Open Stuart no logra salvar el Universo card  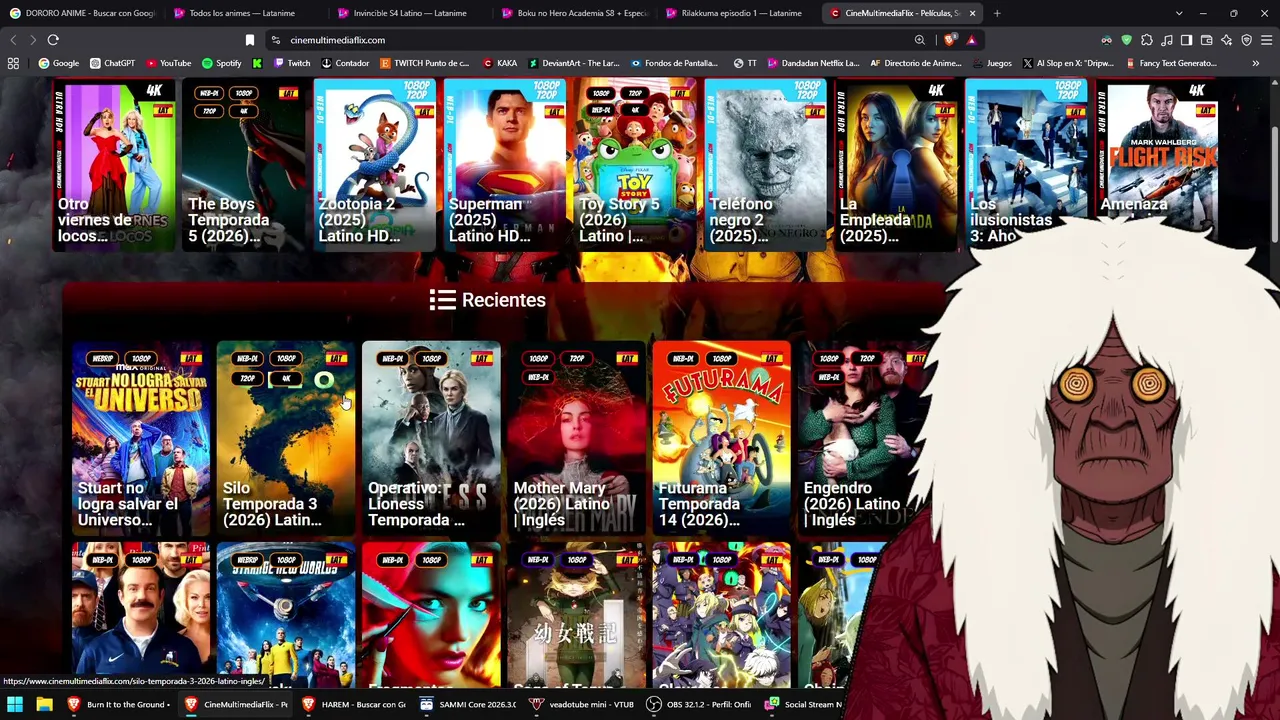point(141,438)
